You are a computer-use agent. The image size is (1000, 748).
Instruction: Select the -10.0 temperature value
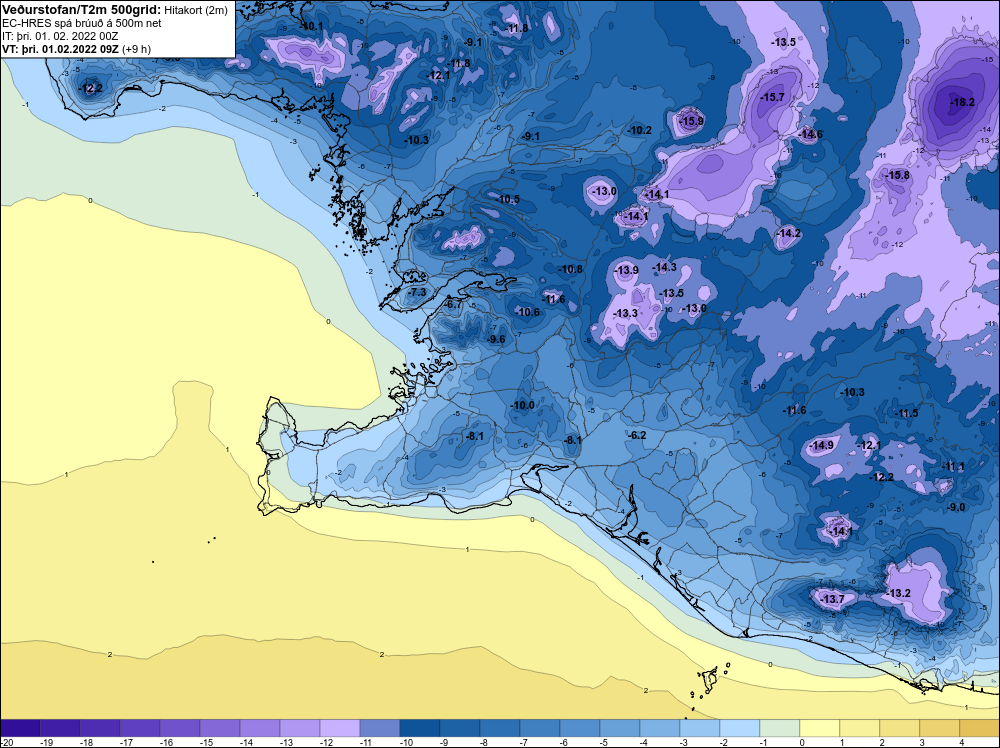coord(523,405)
